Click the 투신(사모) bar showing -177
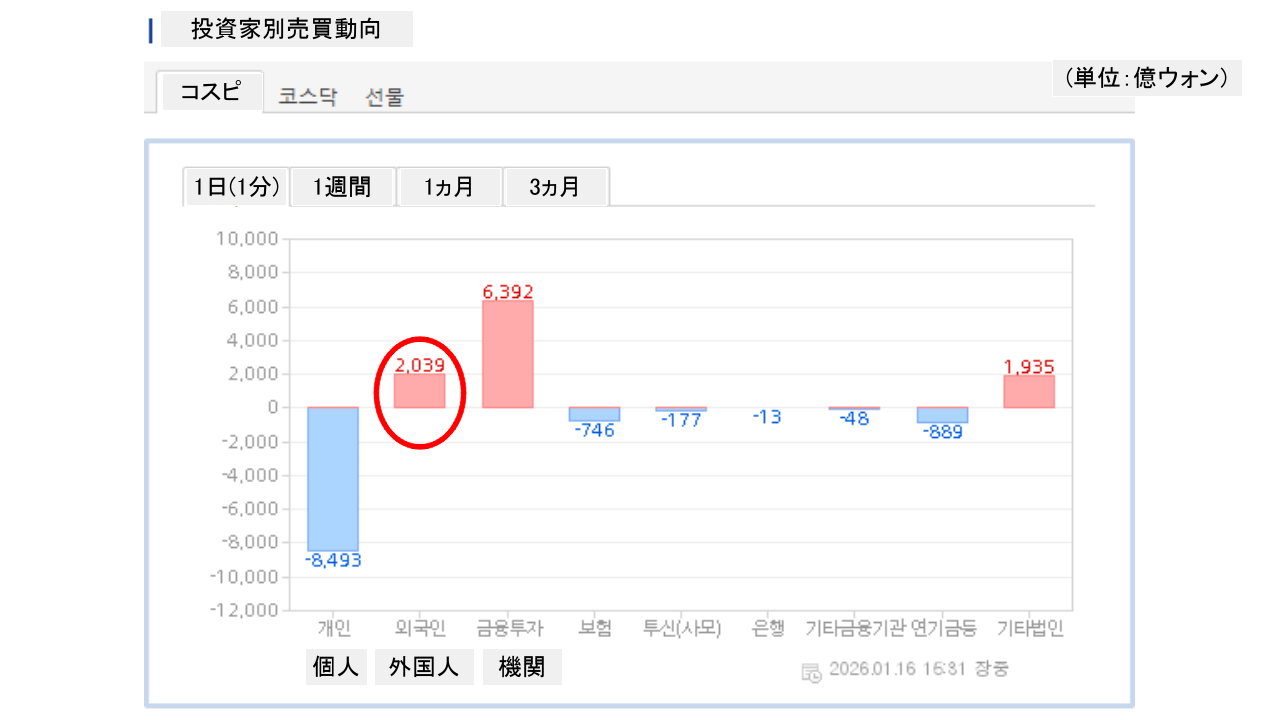Viewport: 1280px width, 720px height. click(x=681, y=410)
